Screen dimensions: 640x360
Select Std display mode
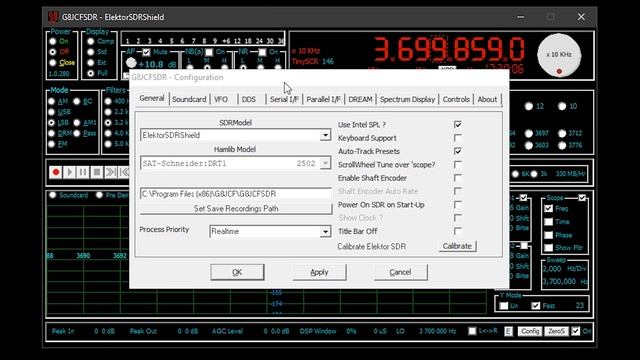[91, 52]
